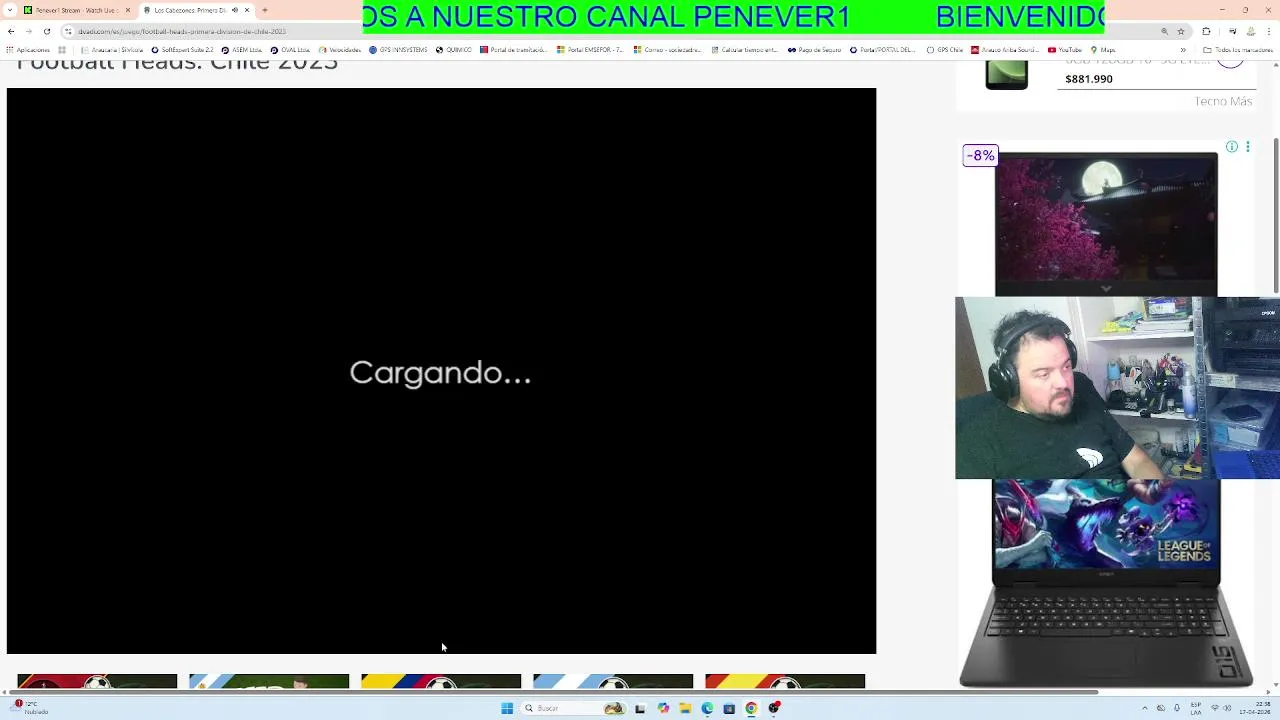Select the Los Cabezones Primera Division tab
1280x720 pixels.
[190, 10]
